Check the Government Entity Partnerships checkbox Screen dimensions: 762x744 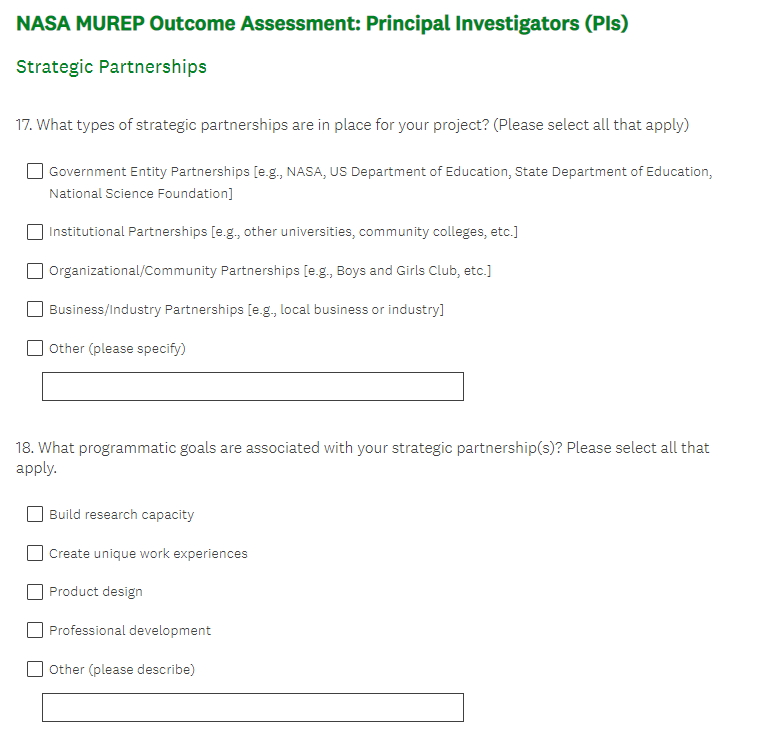(35, 172)
